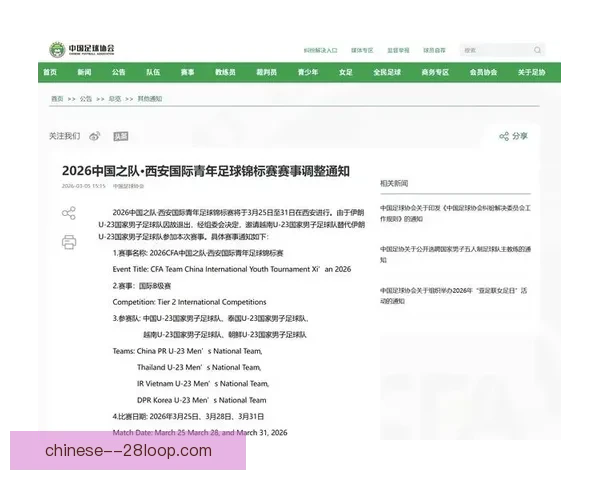Click the print icon left of the article
The image size is (600, 480).
(x=69, y=242)
